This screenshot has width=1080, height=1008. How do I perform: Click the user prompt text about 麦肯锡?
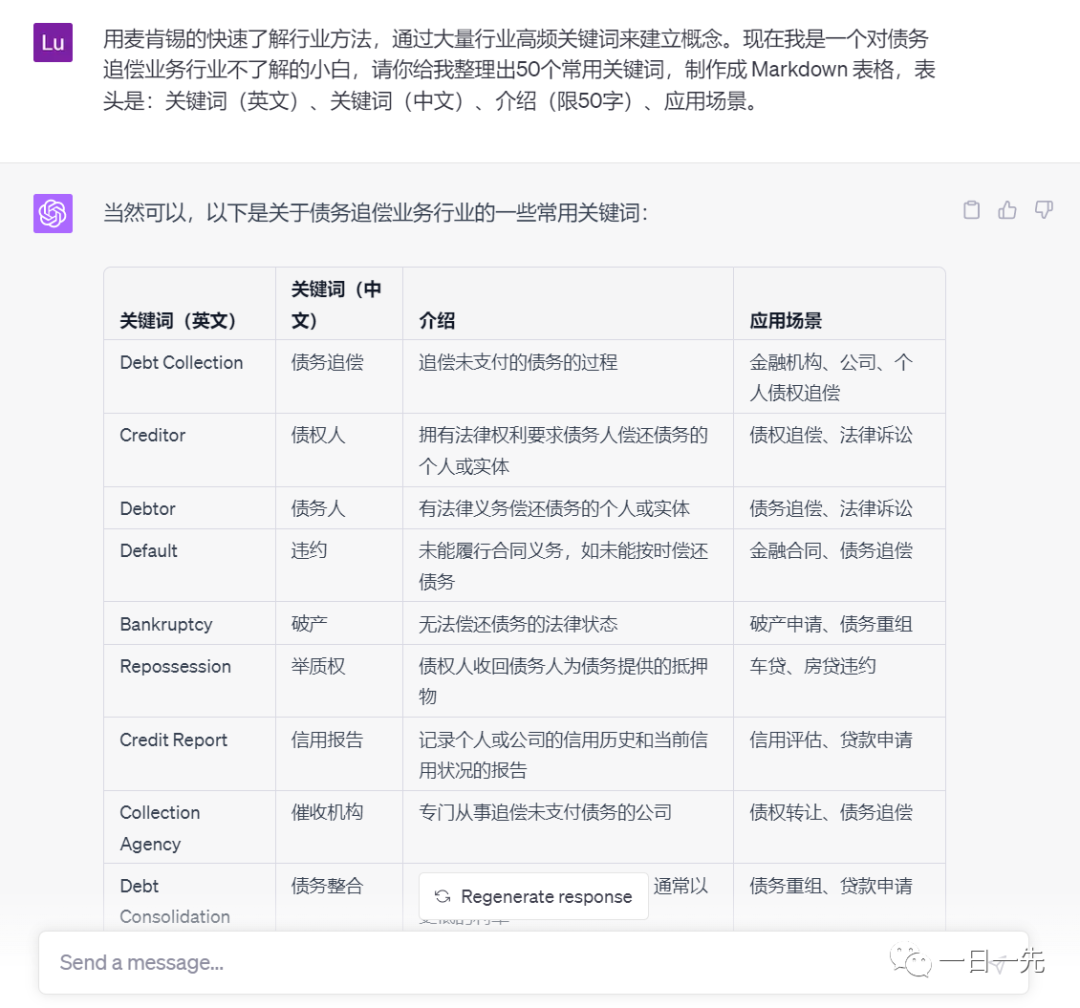tap(518, 71)
